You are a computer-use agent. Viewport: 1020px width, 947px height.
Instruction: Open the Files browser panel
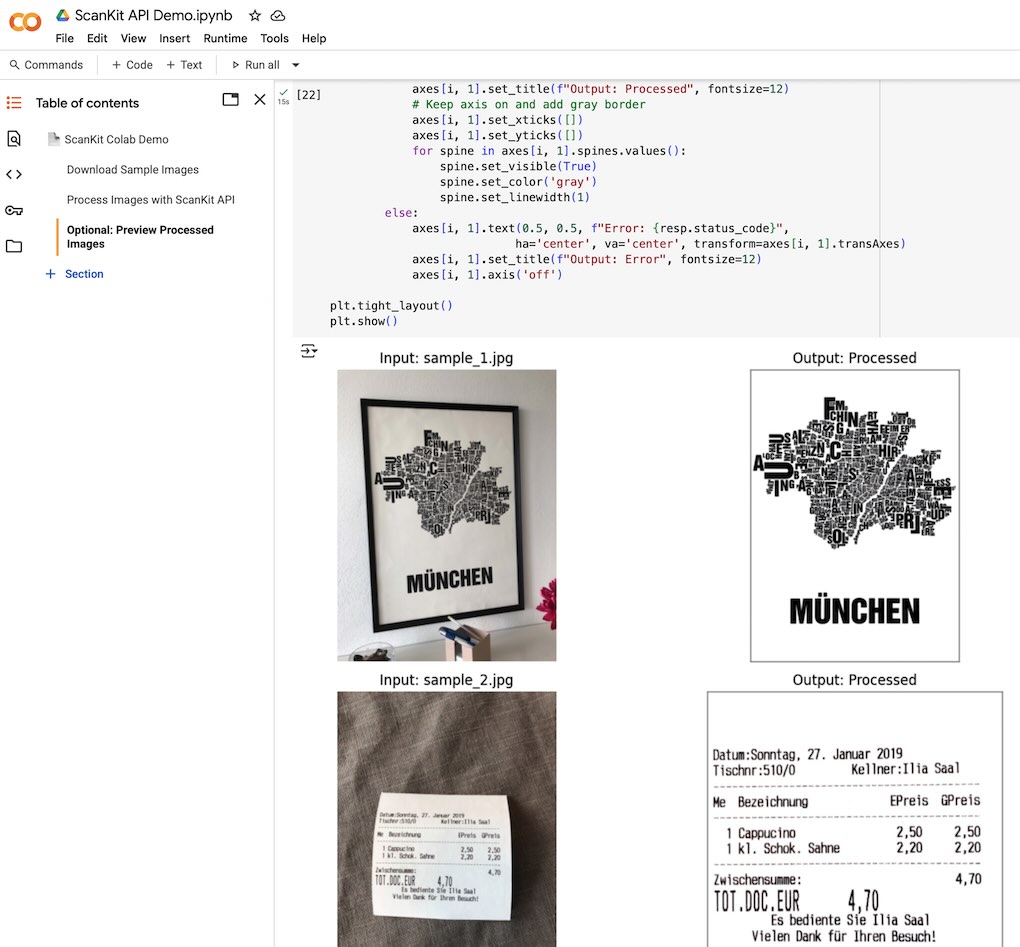pyautogui.click(x=14, y=246)
